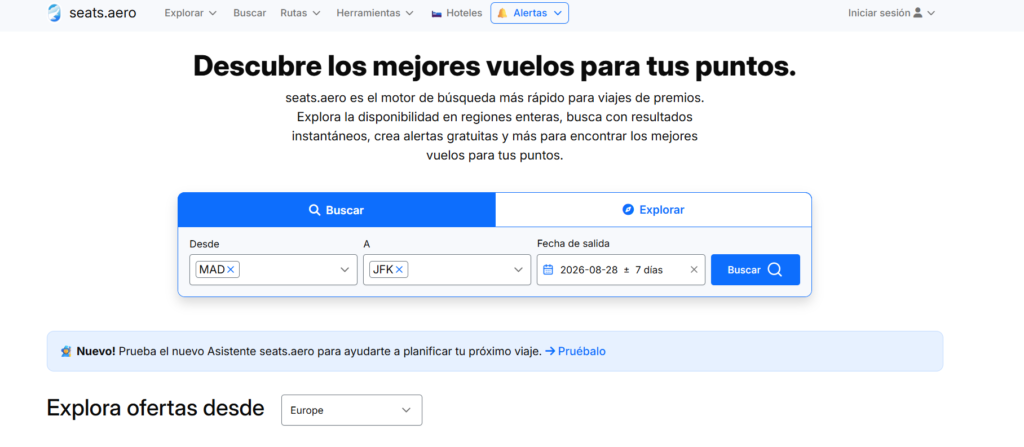Click the bell icon in Alertas
This screenshot has width=1024, height=447.
tap(502, 13)
